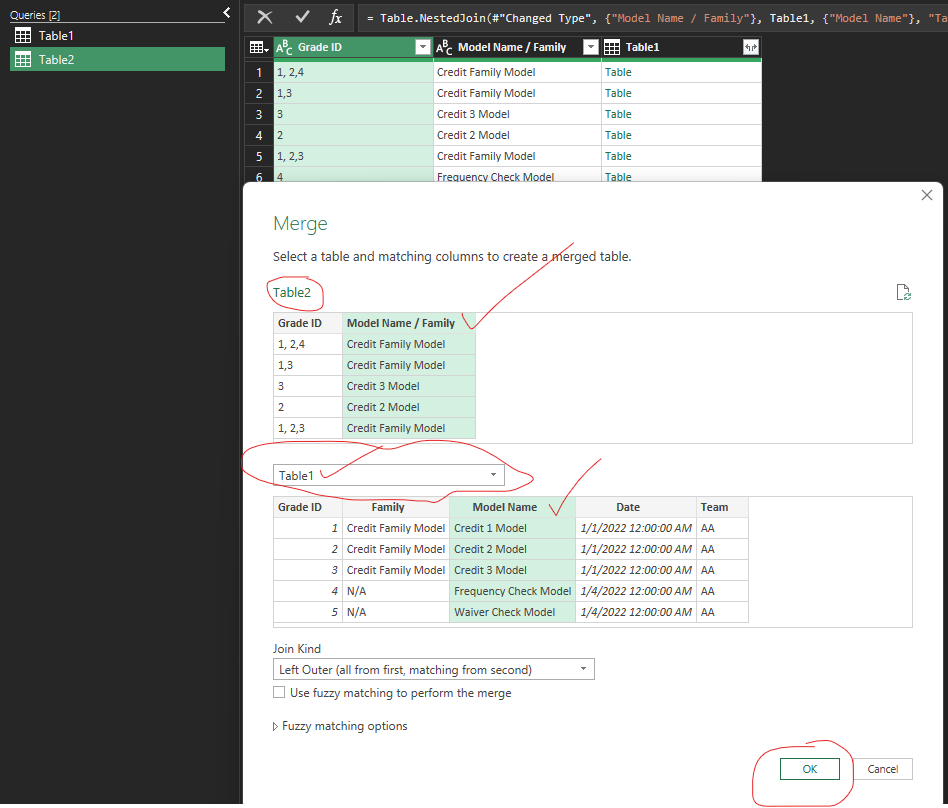Click the formula bar confirm checkmark icon
Viewport: 948px width, 808px height.
pos(302,17)
